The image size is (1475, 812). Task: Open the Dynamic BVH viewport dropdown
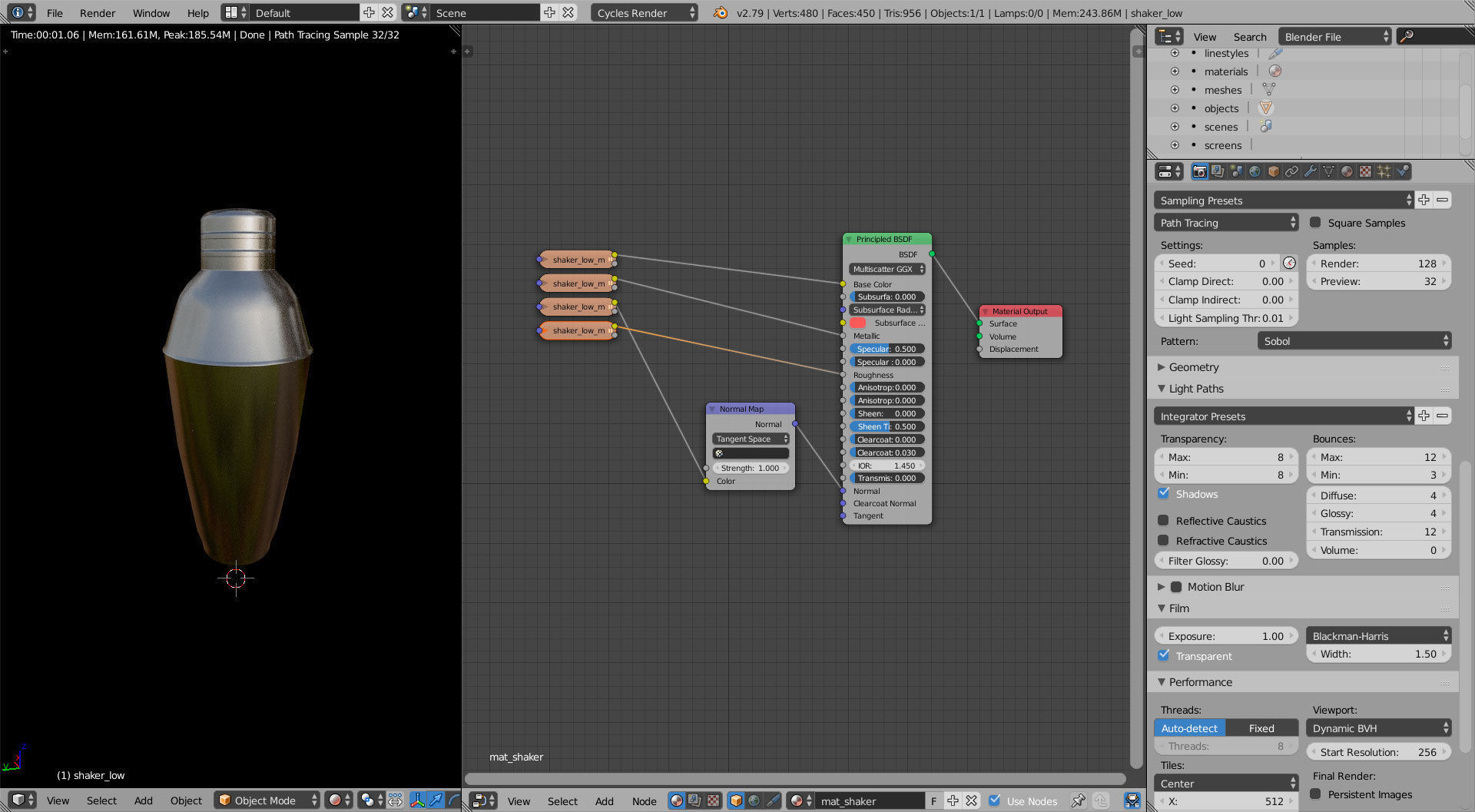coord(1378,727)
